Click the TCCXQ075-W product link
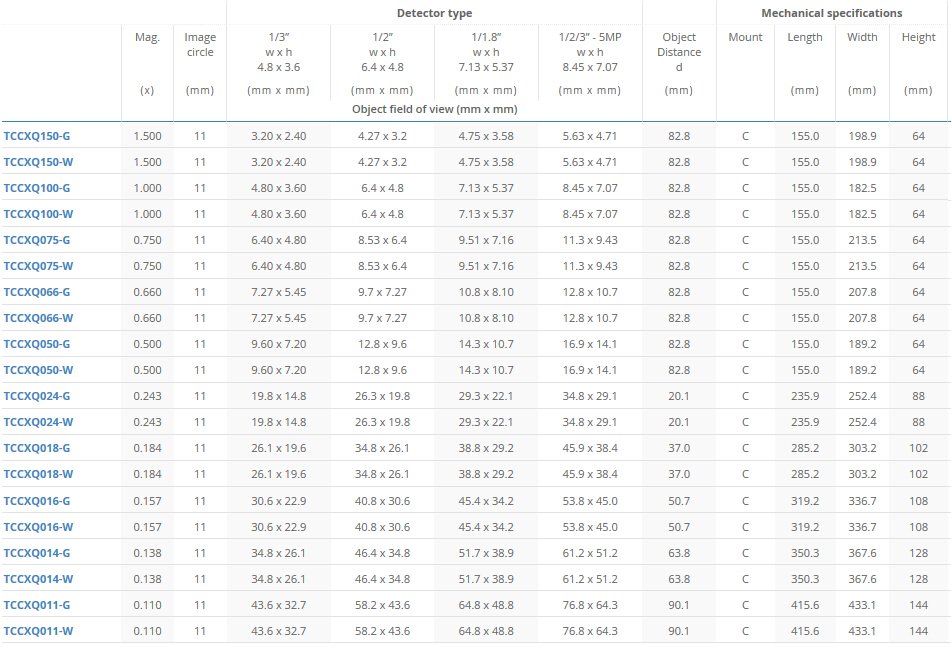Viewport: 951px width, 648px height. pos(38,266)
